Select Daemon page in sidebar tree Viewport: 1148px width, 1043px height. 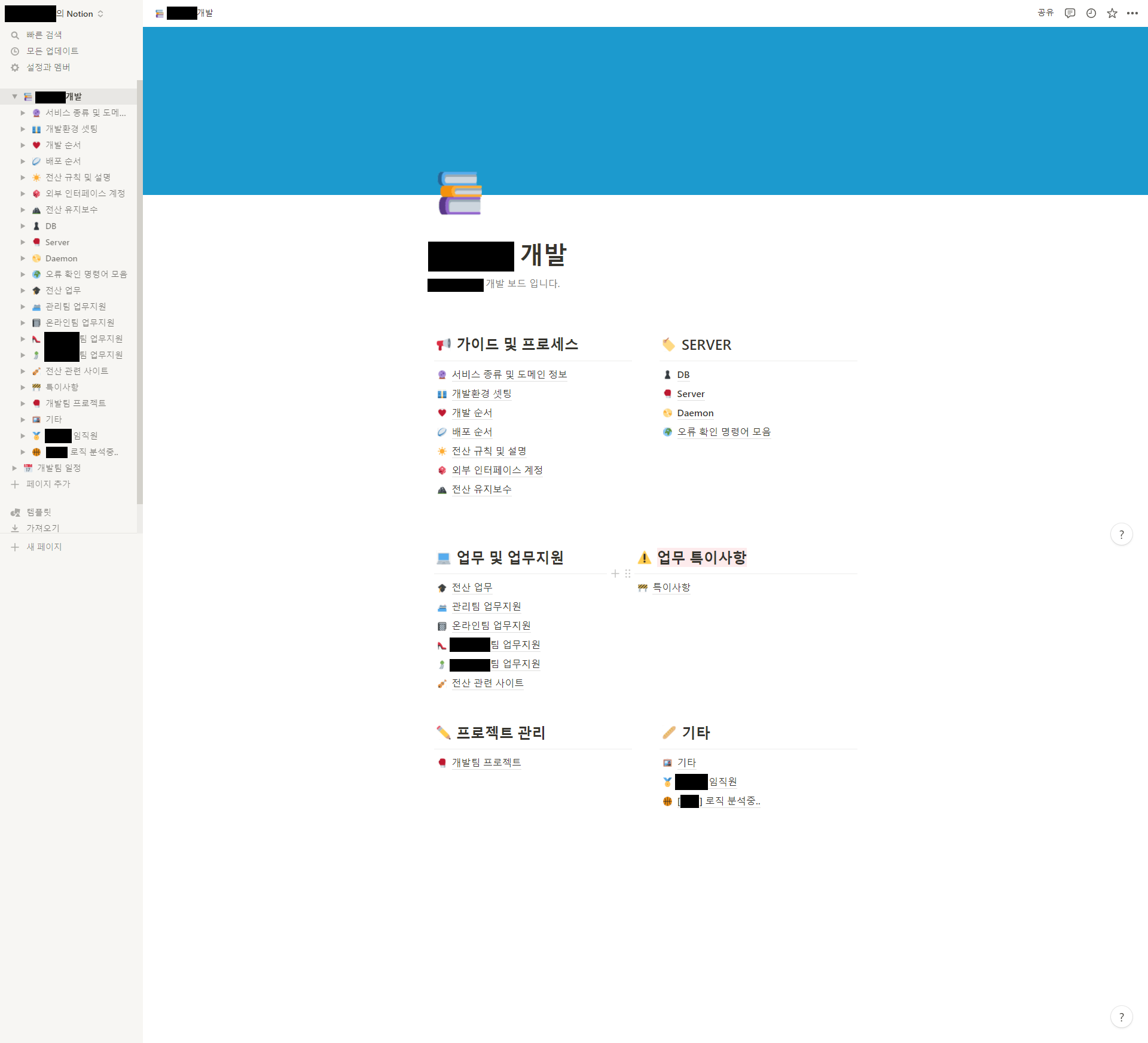[61, 258]
